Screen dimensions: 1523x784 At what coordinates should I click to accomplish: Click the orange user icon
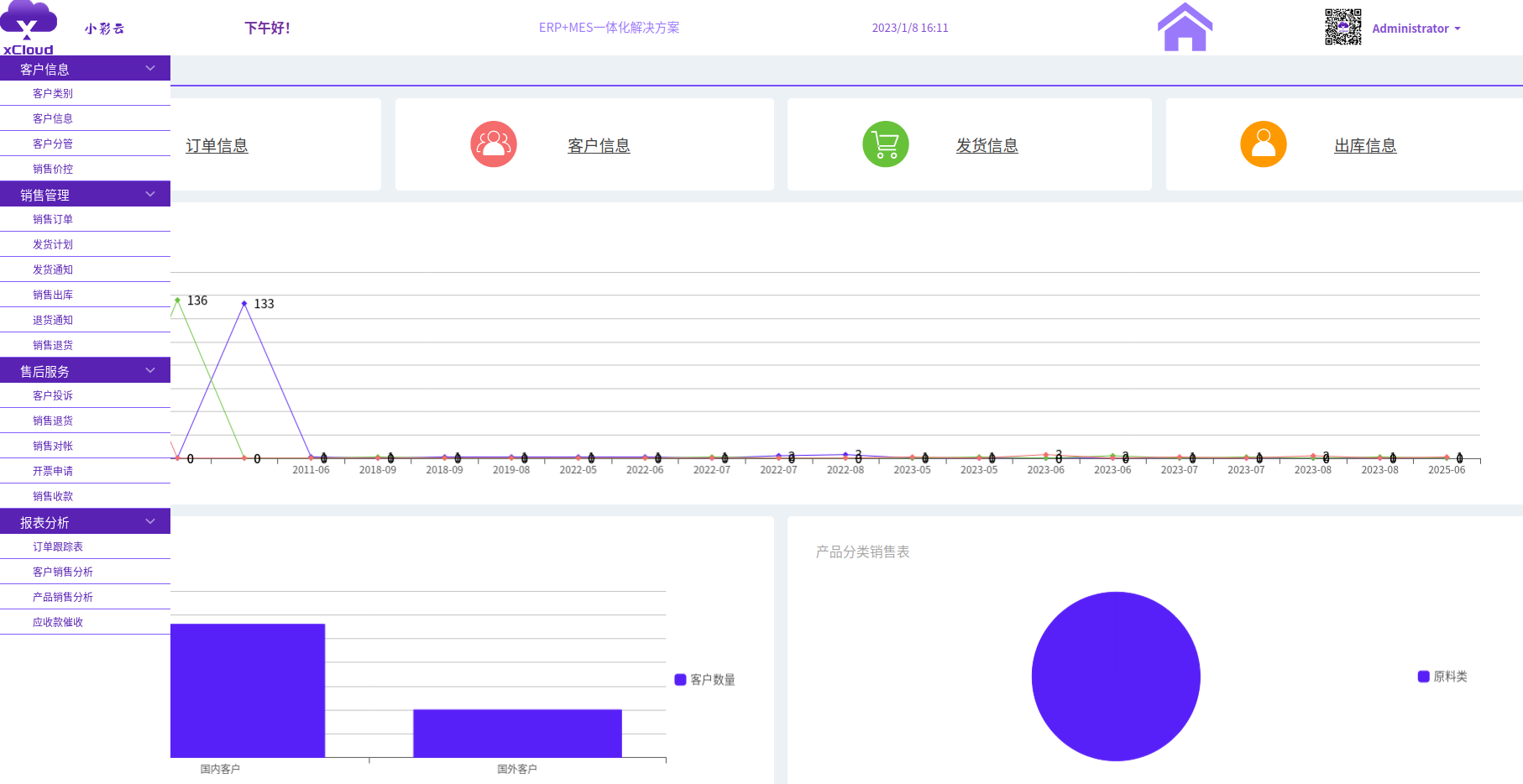(1264, 144)
